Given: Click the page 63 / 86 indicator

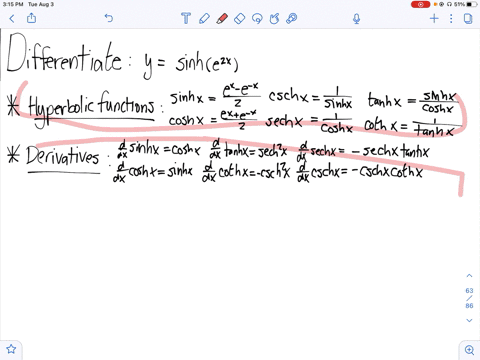Looking at the screenshot, I should coord(469,298).
